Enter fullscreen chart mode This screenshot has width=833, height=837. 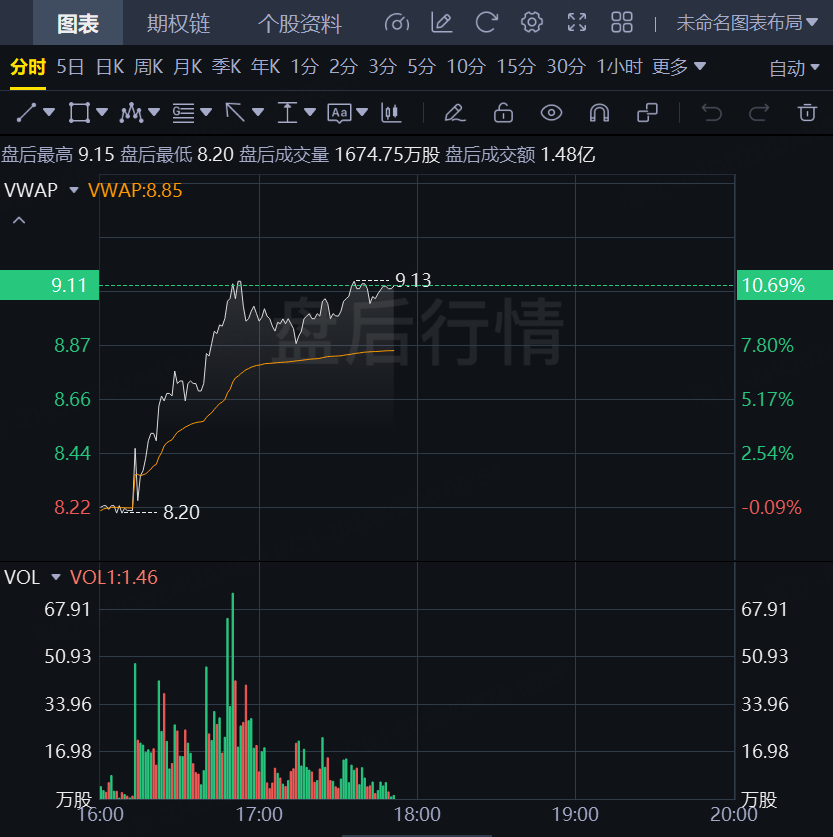(577, 22)
